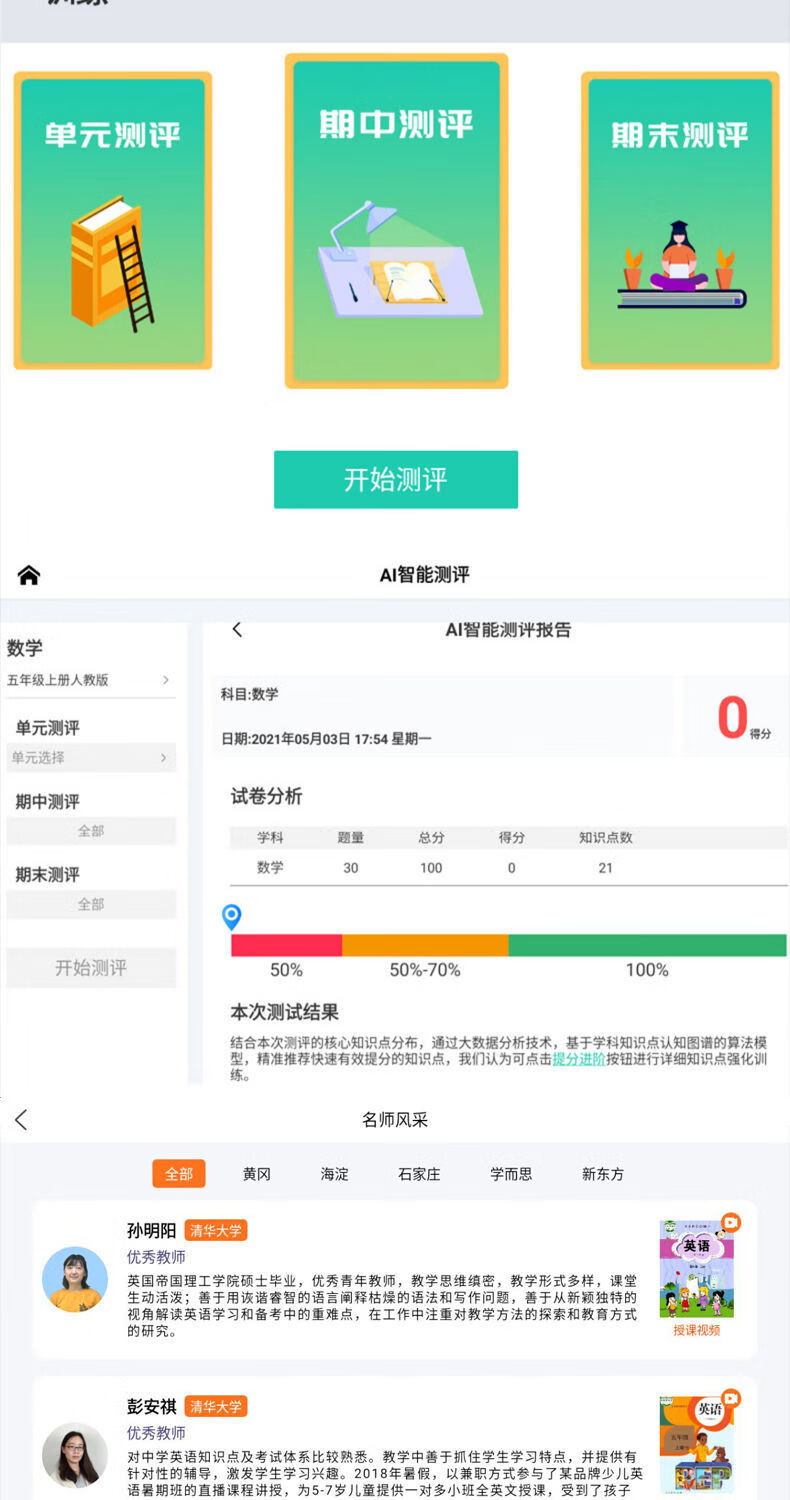The width and height of the screenshot is (790, 1500).
Task: Click 清华大学 tag next to 彭安祺
Action: tap(216, 1406)
